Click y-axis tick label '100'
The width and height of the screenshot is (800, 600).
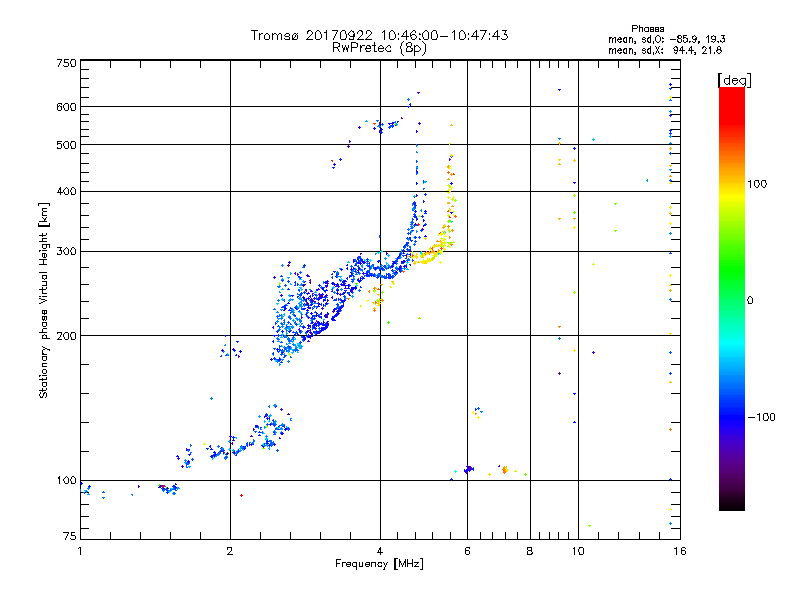pyautogui.click(x=66, y=480)
